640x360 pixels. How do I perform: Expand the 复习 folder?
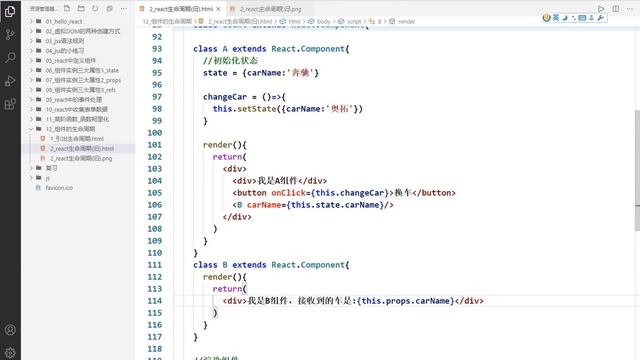[x=78, y=168]
